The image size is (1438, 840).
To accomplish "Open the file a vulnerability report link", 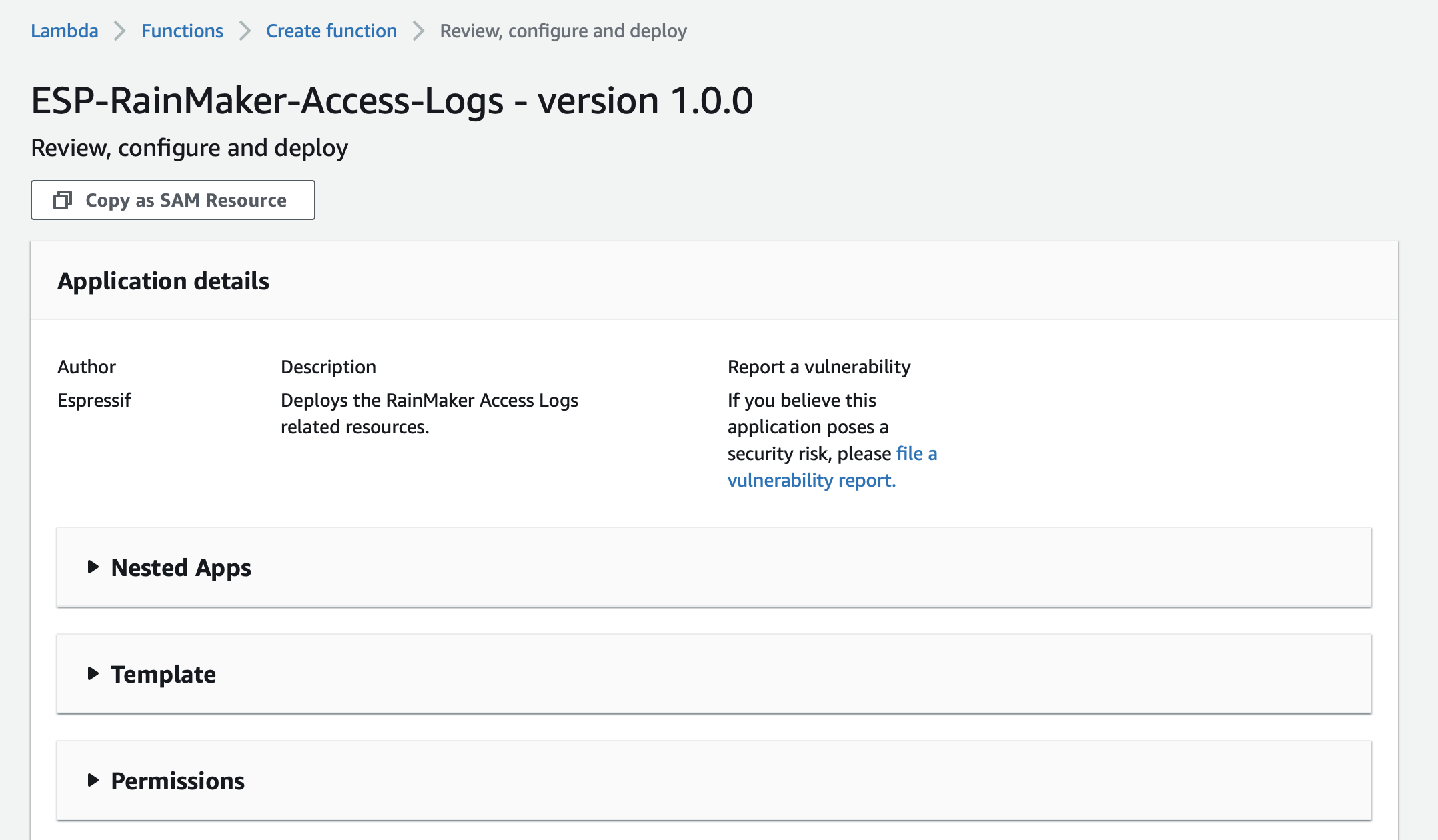I will click(x=832, y=467).
